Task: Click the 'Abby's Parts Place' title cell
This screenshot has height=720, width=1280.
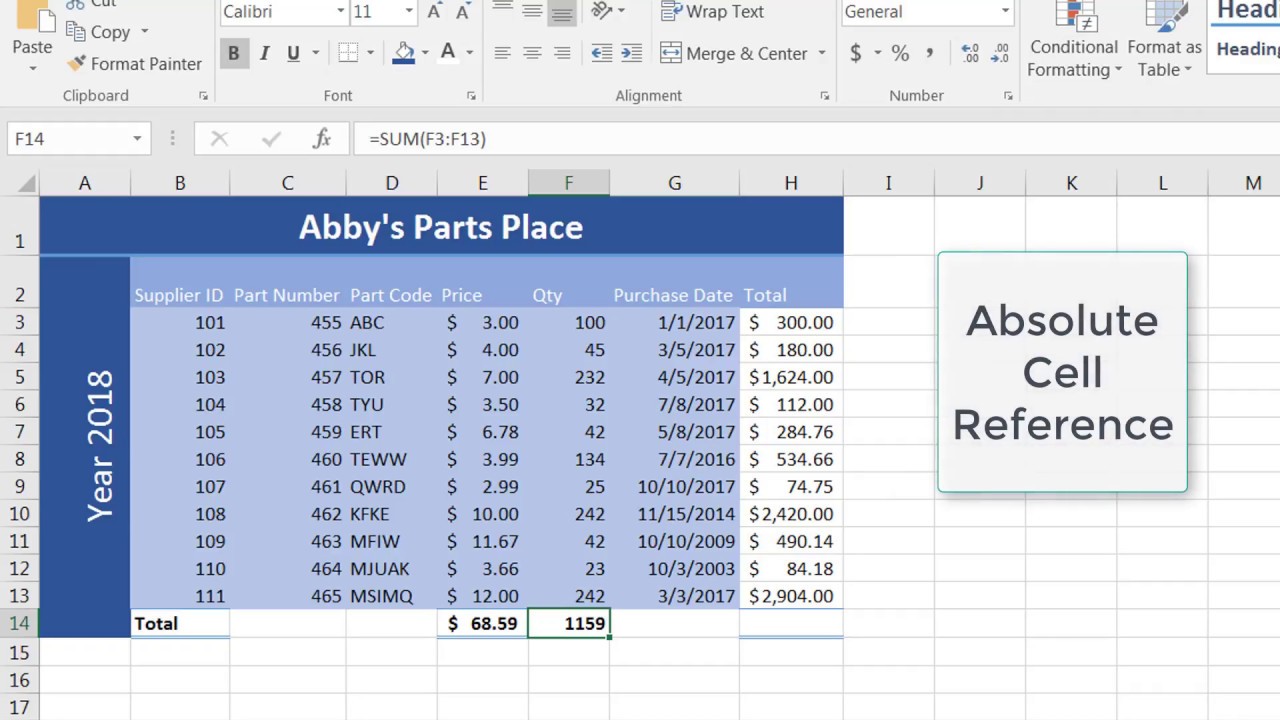Action: (x=441, y=226)
